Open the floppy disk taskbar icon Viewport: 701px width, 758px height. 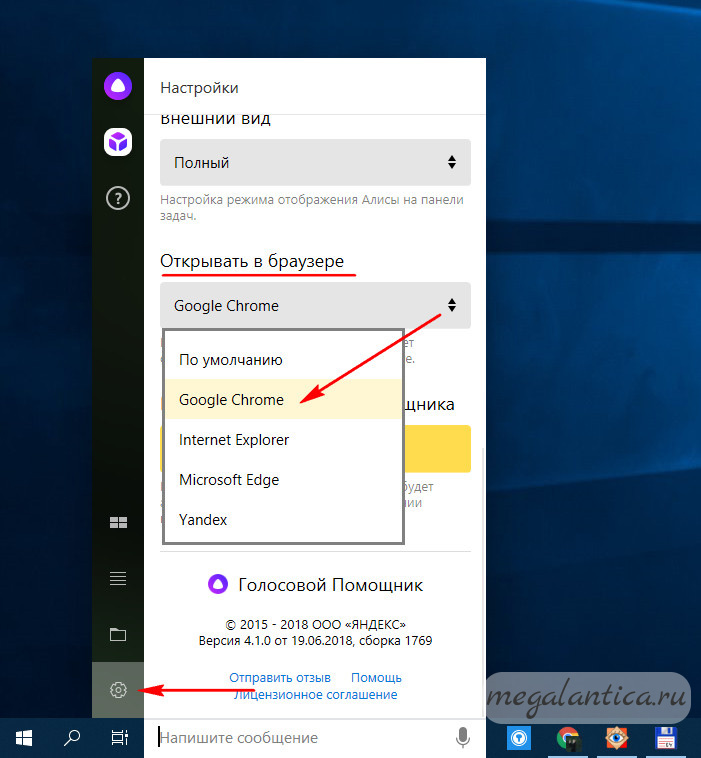pyautogui.click(x=666, y=739)
